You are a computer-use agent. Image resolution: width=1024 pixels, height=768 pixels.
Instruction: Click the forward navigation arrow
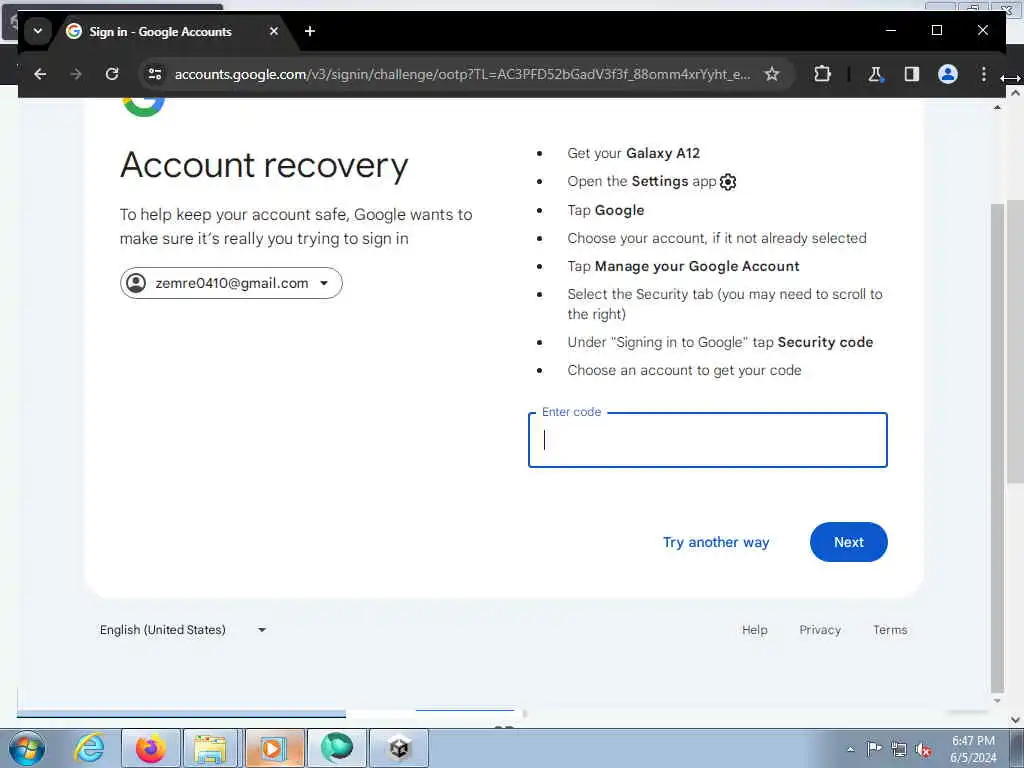click(76, 74)
